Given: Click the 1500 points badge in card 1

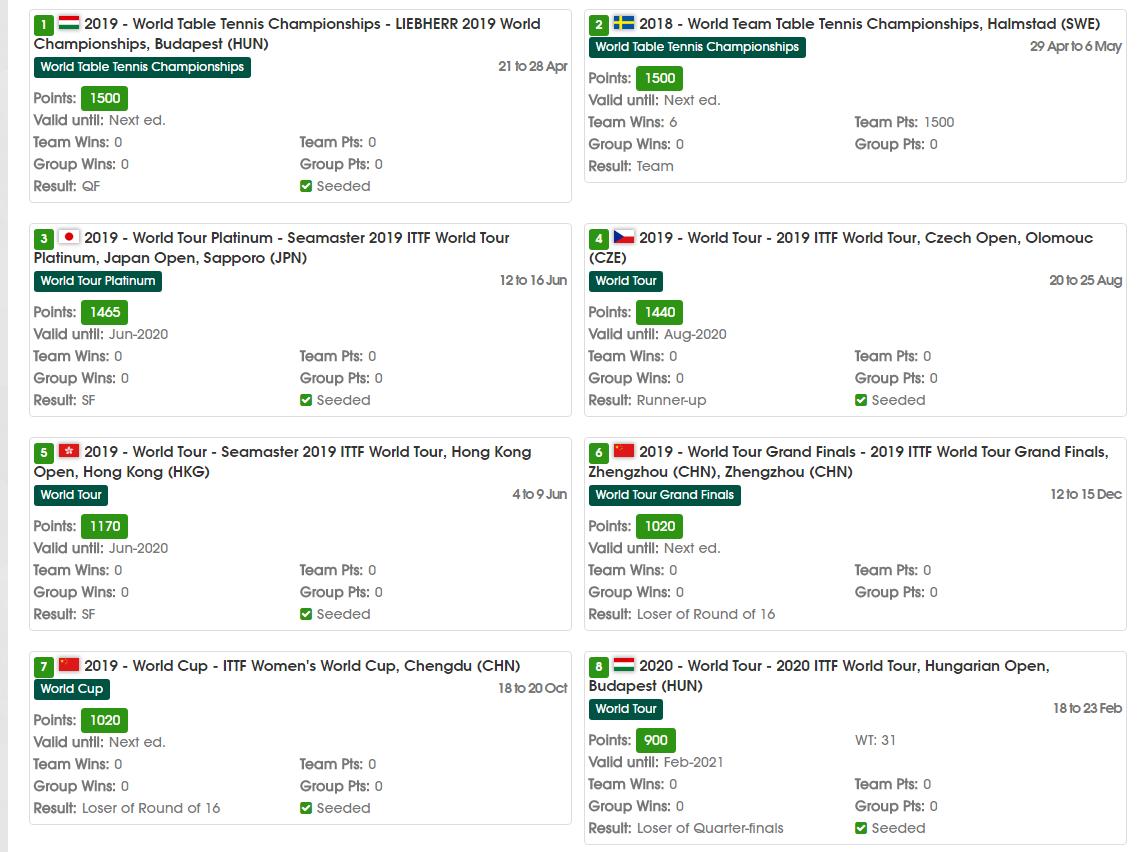Looking at the screenshot, I should pos(105,98).
